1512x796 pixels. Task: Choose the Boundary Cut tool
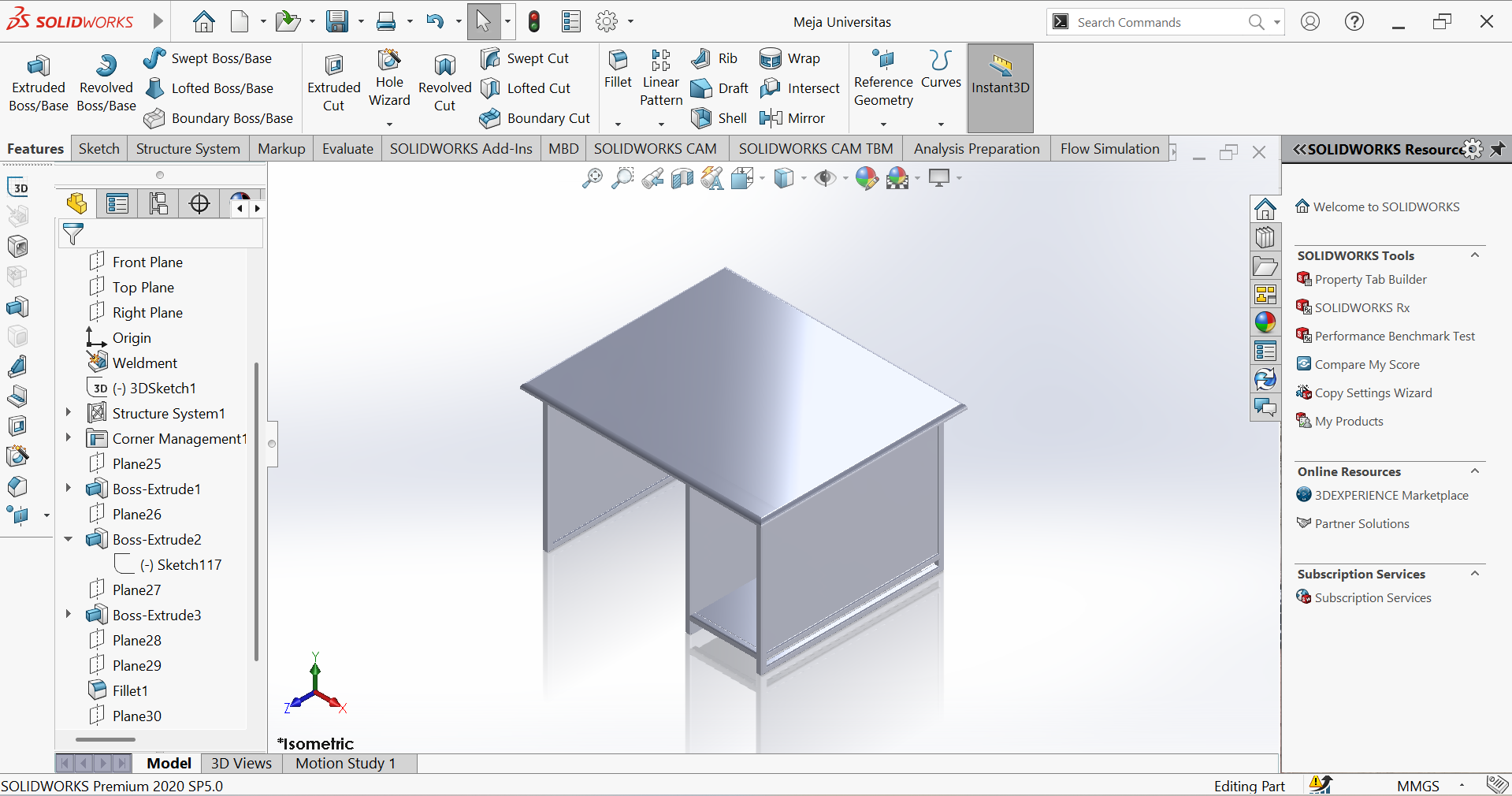(x=535, y=118)
